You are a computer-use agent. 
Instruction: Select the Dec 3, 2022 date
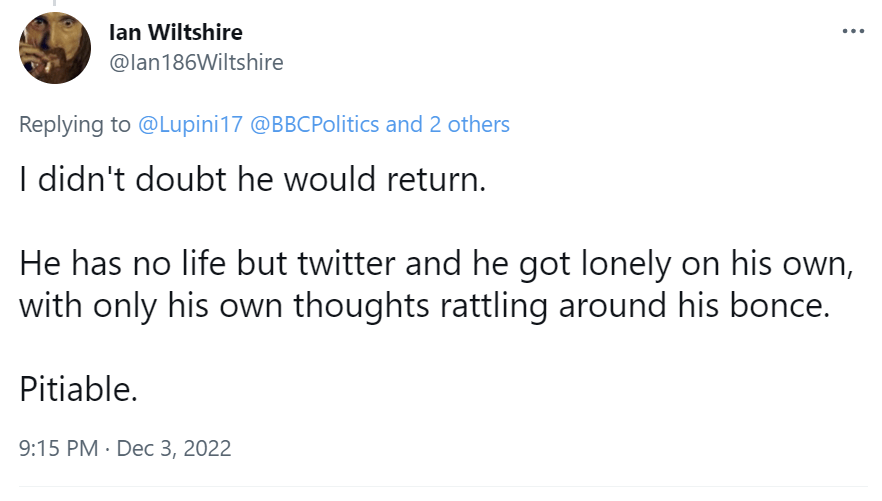coord(174,448)
